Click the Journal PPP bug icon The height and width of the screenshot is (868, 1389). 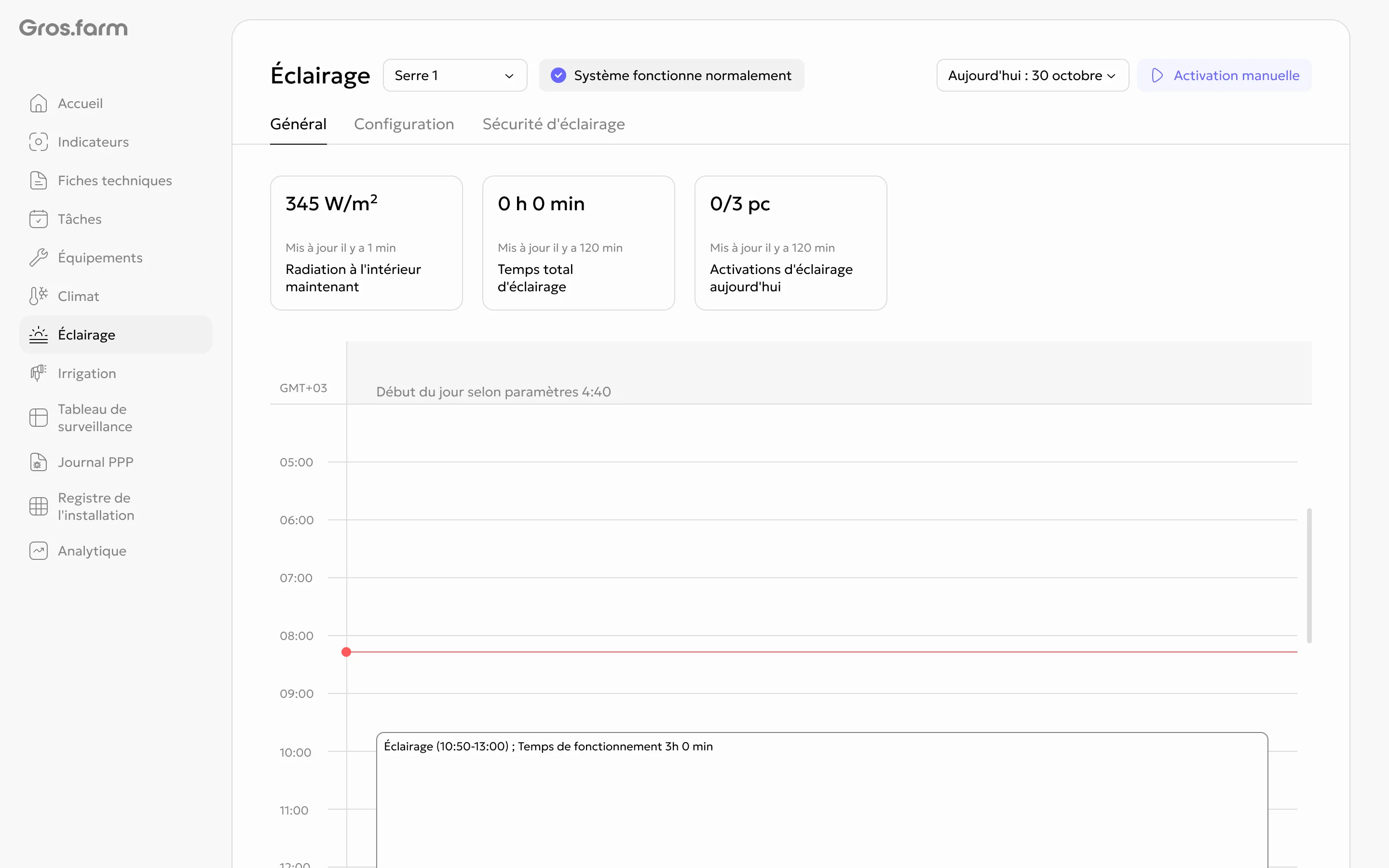point(39,462)
